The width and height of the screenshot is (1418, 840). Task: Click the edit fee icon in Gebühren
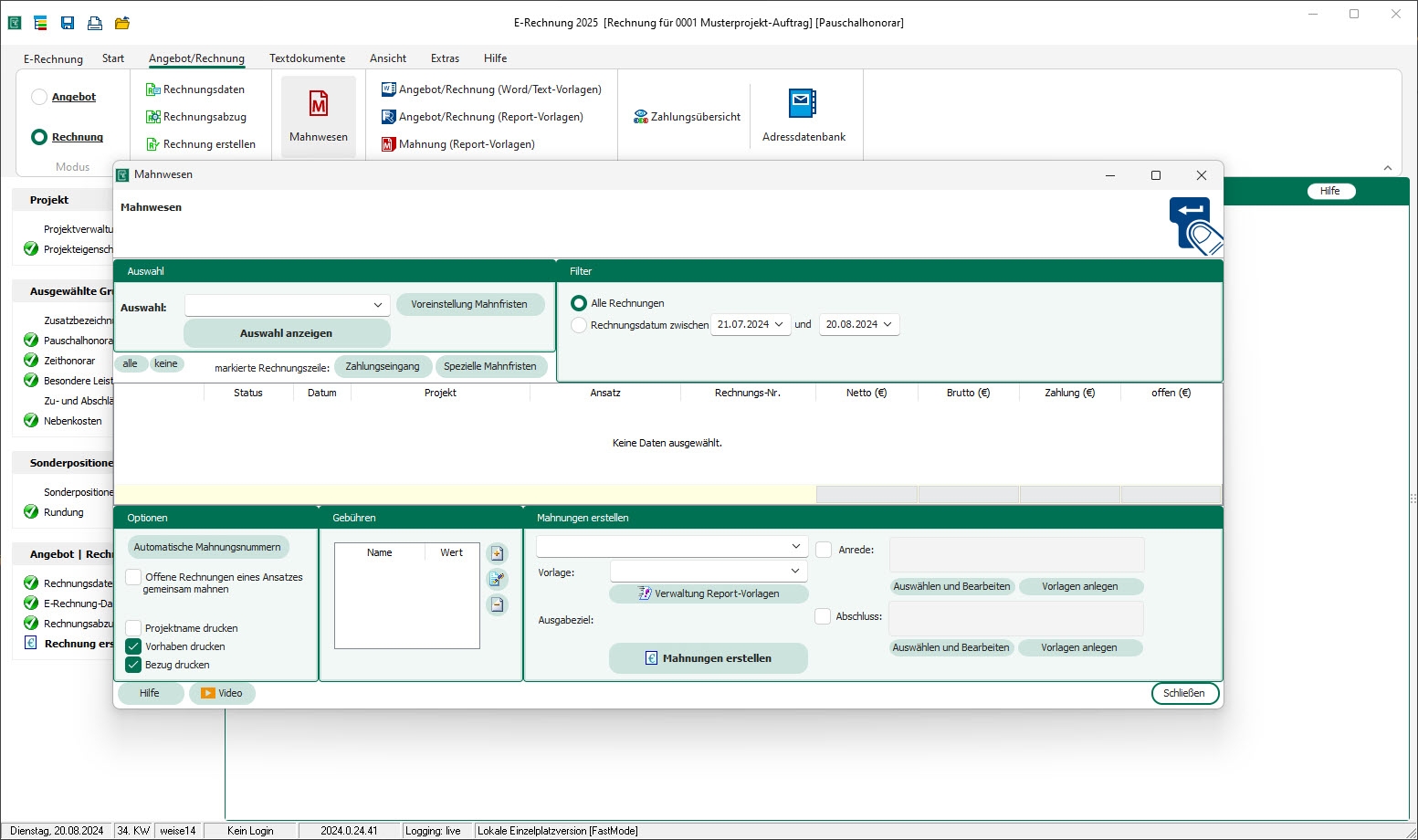[x=497, y=579]
